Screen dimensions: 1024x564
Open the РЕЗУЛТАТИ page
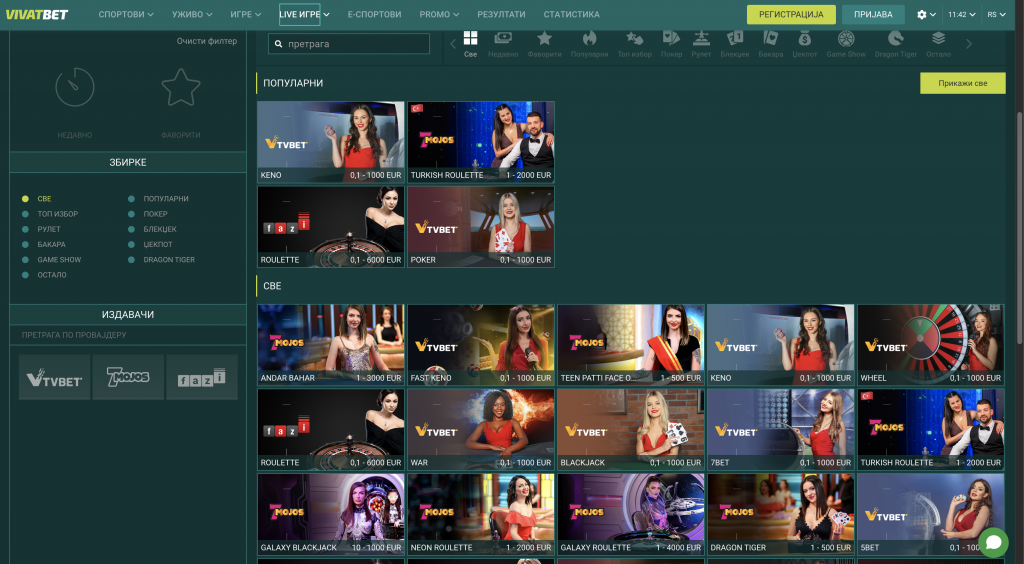[x=501, y=14]
